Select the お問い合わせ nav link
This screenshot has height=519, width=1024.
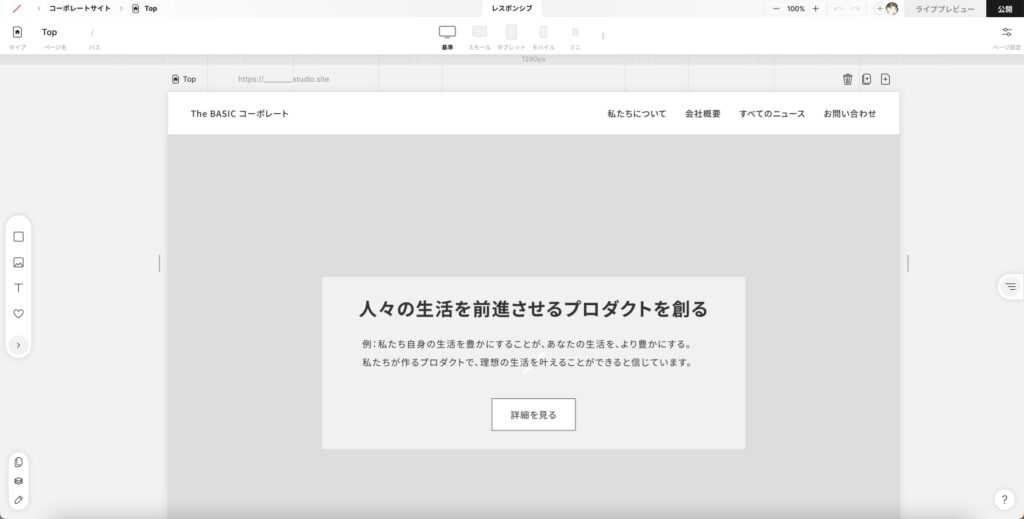(x=850, y=114)
